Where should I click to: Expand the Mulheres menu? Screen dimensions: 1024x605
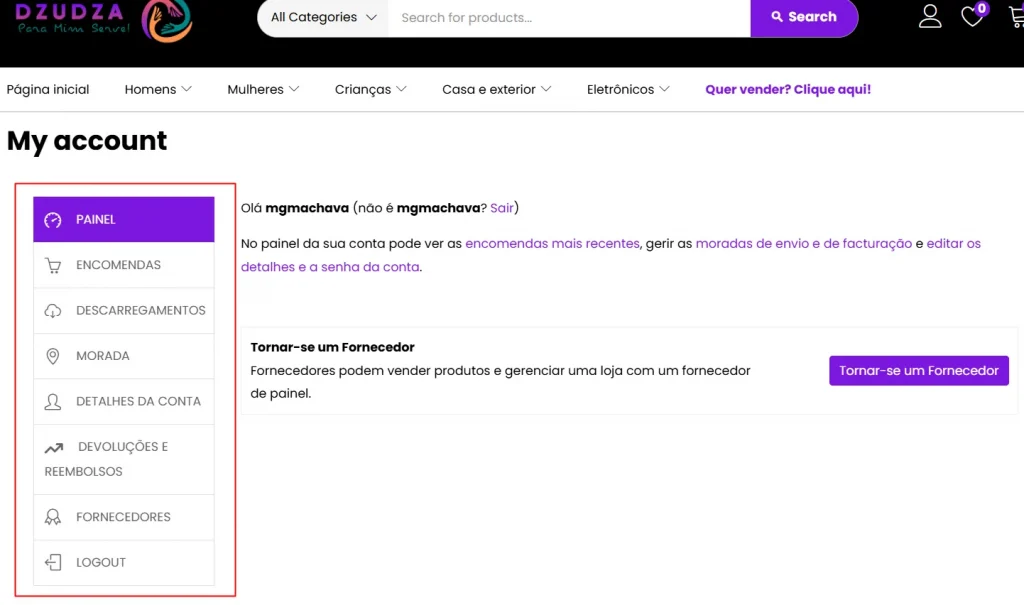tap(263, 90)
